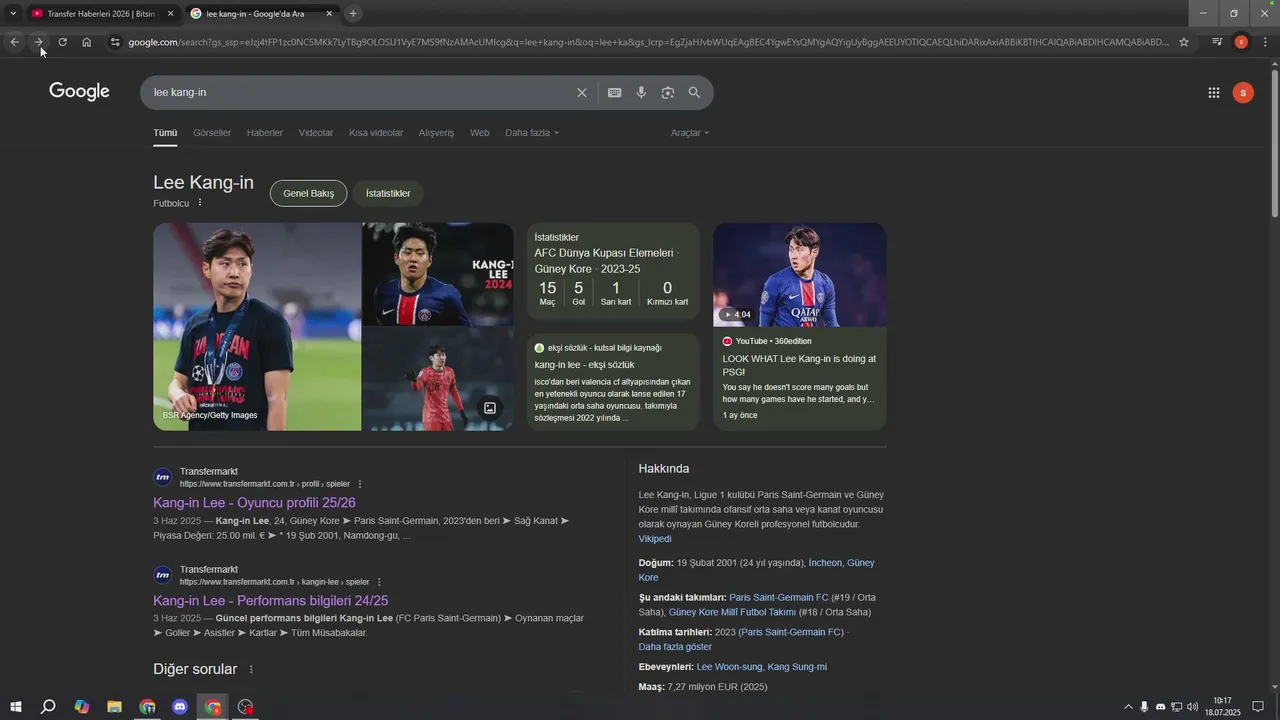This screenshot has width=1280, height=720.
Task: Switch to Web tab
Action: pyautogui.click(x=480, y=132)
